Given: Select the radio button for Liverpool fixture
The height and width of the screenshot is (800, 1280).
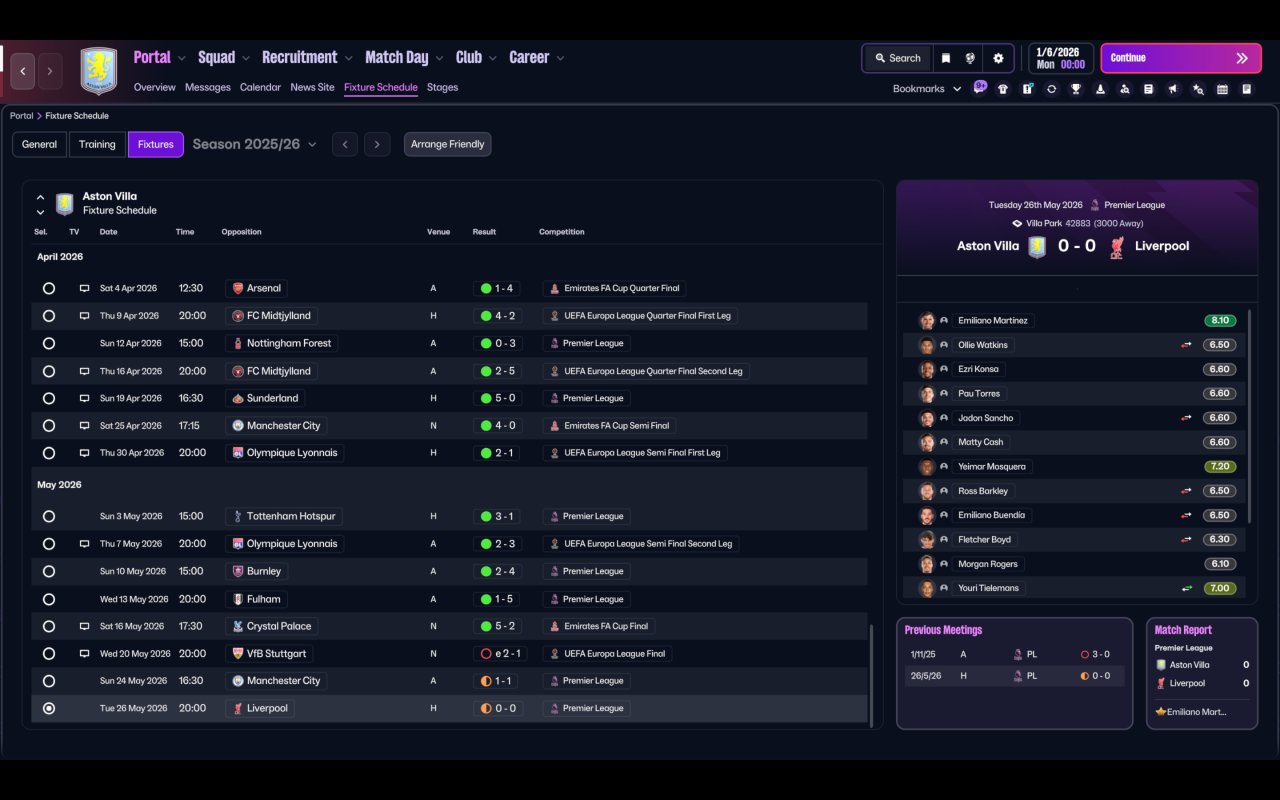Looking at the screenshot, I should 49,708.
